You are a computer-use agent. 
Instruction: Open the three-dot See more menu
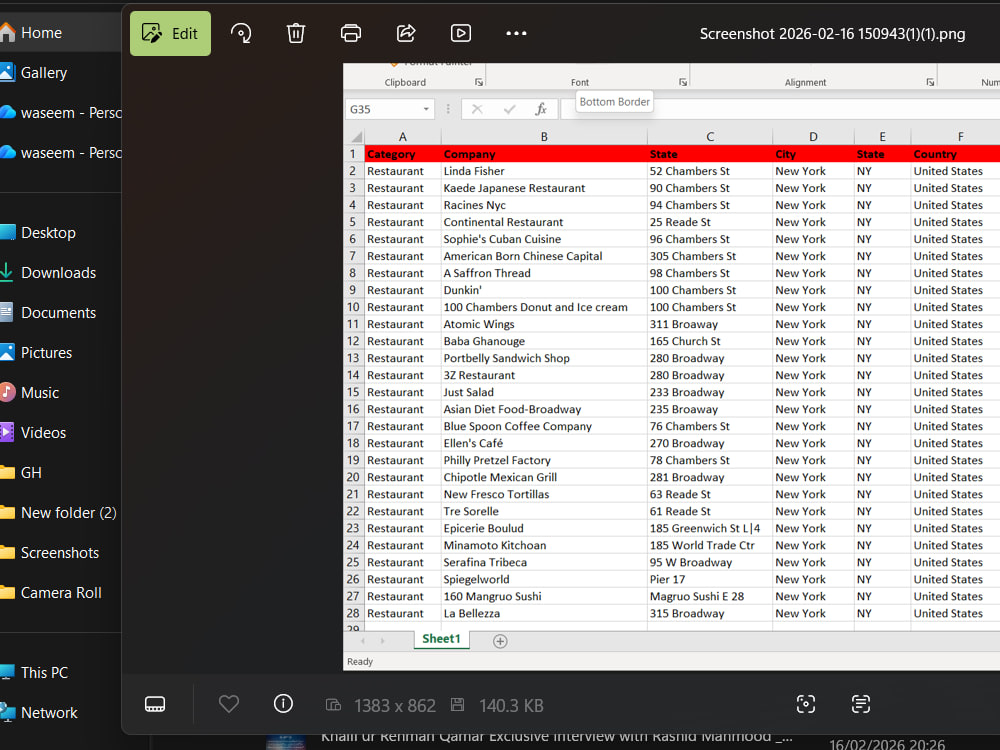tap(516, 33)
